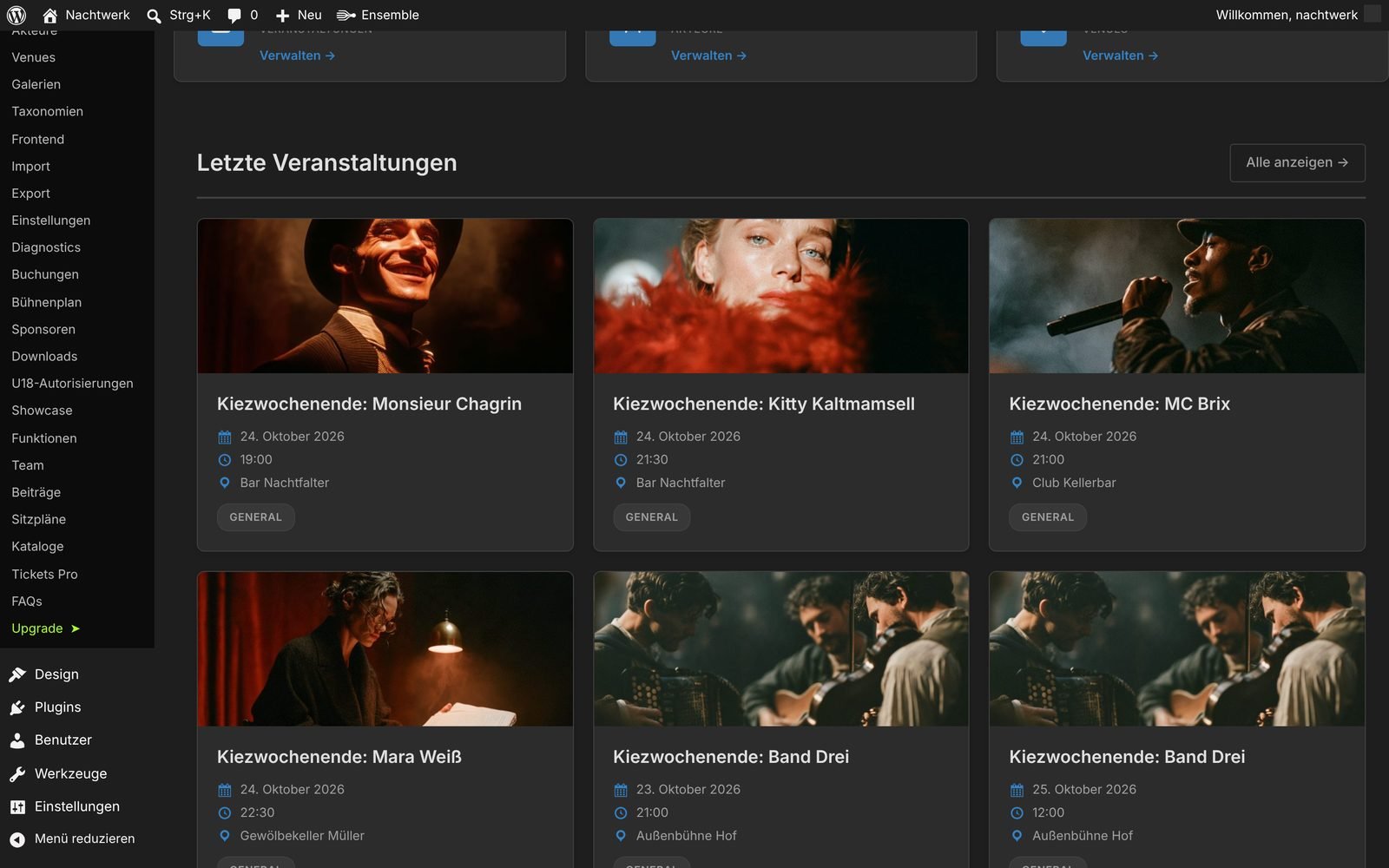The height and width of the screenshot is (868, 1389).
Task: Click the user avatar beside Willkommen, nachtwerk
Action: 1373,15
